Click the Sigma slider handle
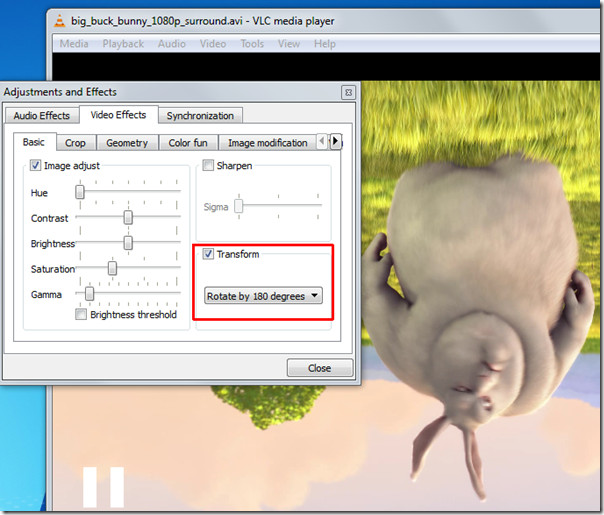604x515 pixels. (239, 206)
